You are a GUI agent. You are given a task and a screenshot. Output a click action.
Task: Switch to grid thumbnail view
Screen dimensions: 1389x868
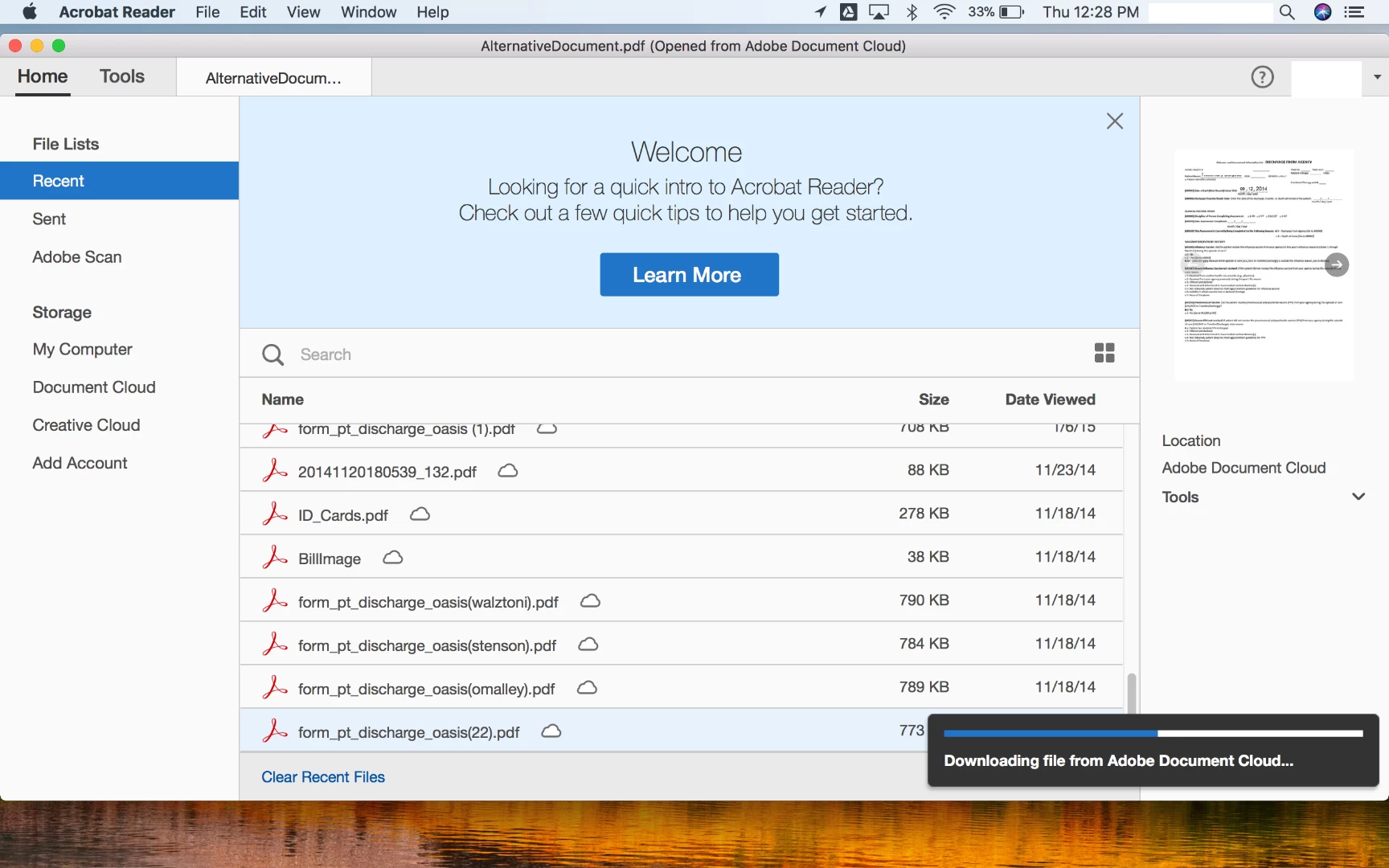point(1104,353)
